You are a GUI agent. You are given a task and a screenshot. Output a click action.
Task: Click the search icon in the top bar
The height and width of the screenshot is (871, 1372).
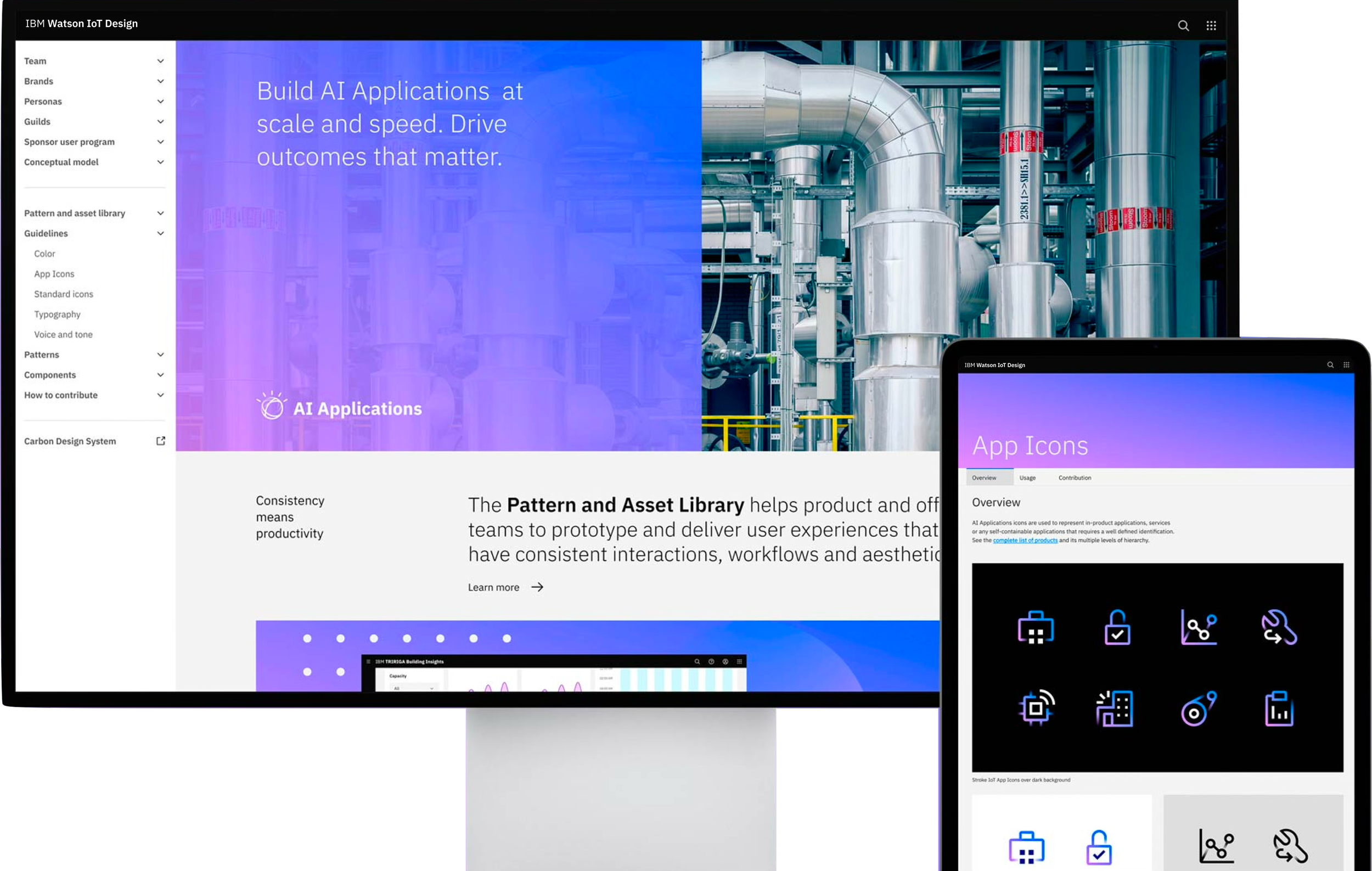point(1183,26)
